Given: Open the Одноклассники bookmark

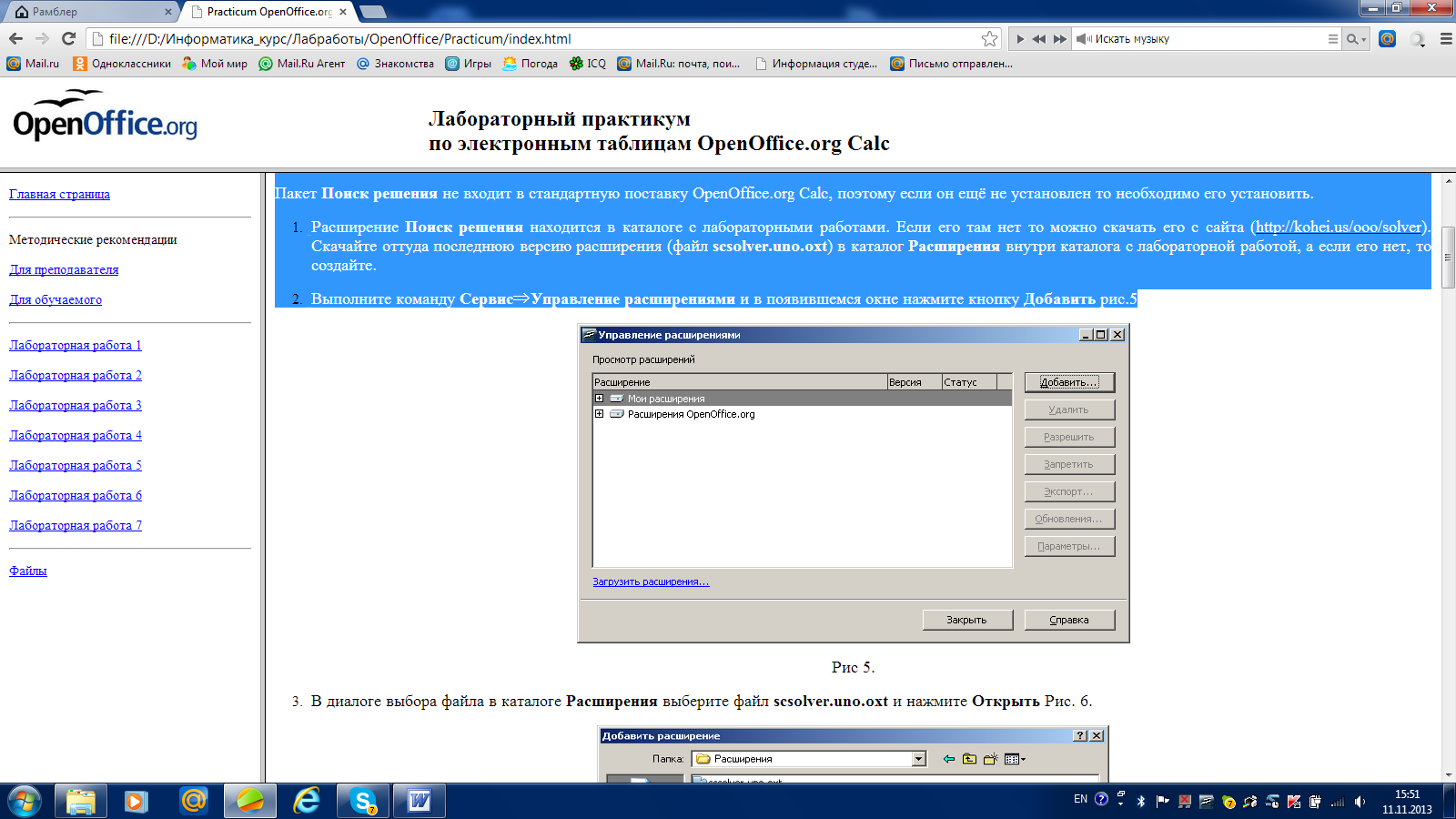Looking at the screenshot, I should (122, 64).
